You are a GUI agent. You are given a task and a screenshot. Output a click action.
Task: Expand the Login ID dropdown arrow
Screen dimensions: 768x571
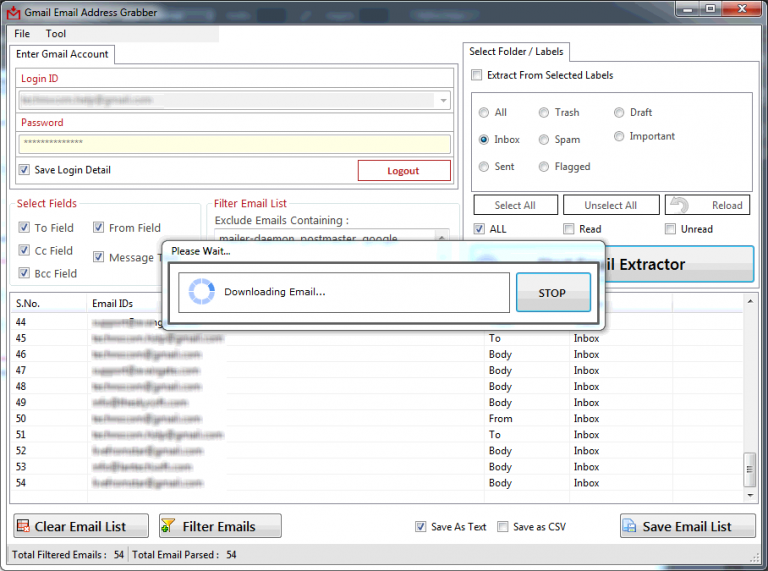point(443,100)
